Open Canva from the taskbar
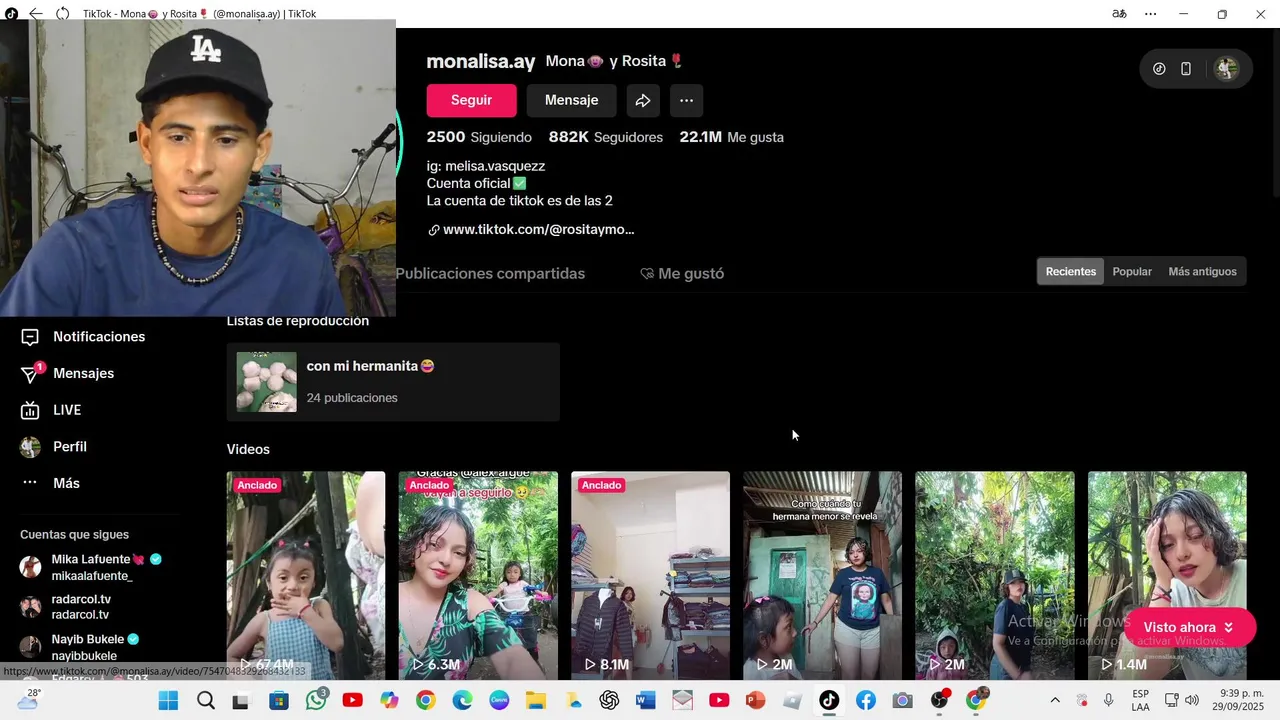This screenshot has height=720, width=1280. tap(499, 701)
